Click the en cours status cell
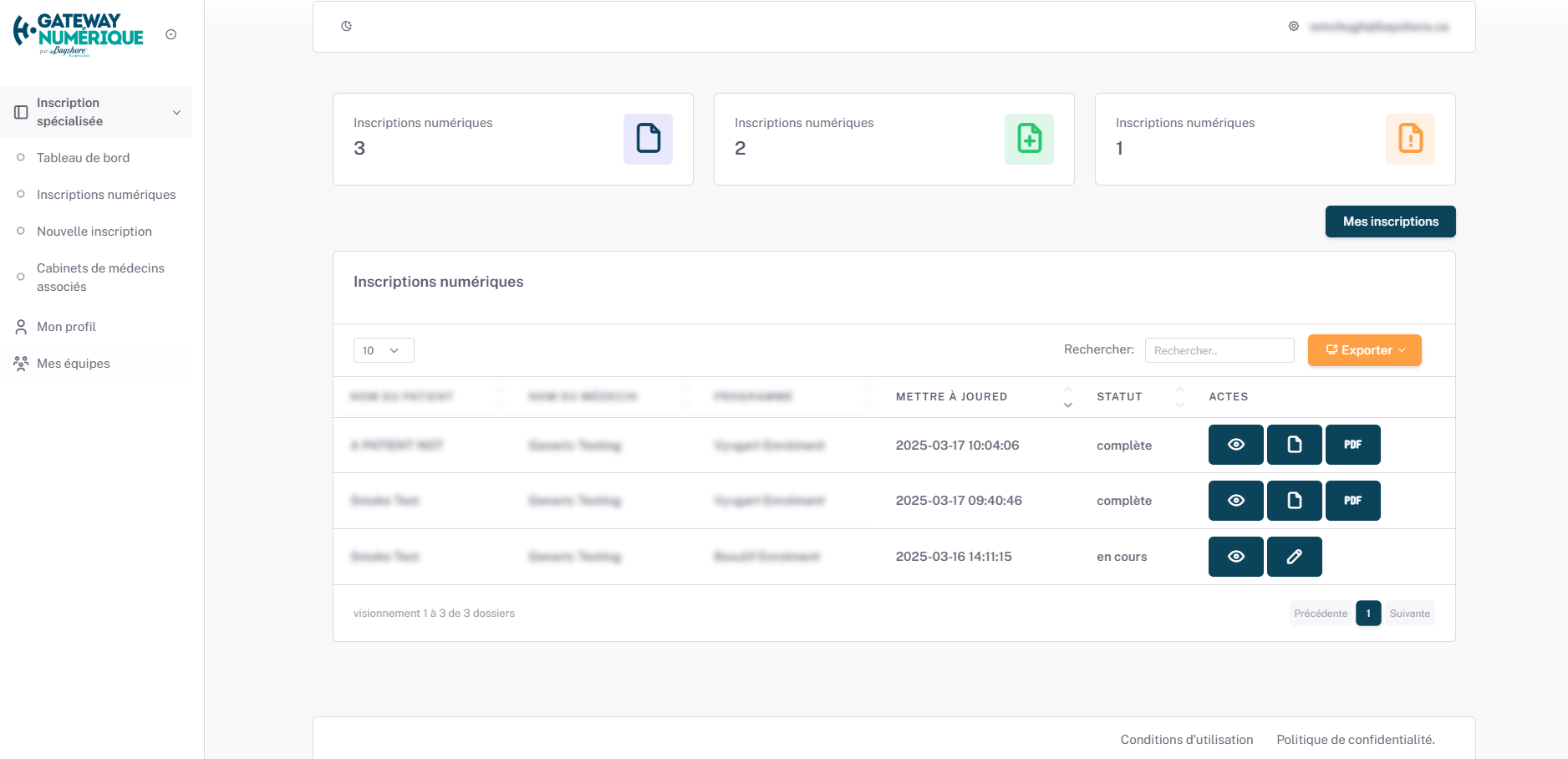 (x=1122, y=557)
